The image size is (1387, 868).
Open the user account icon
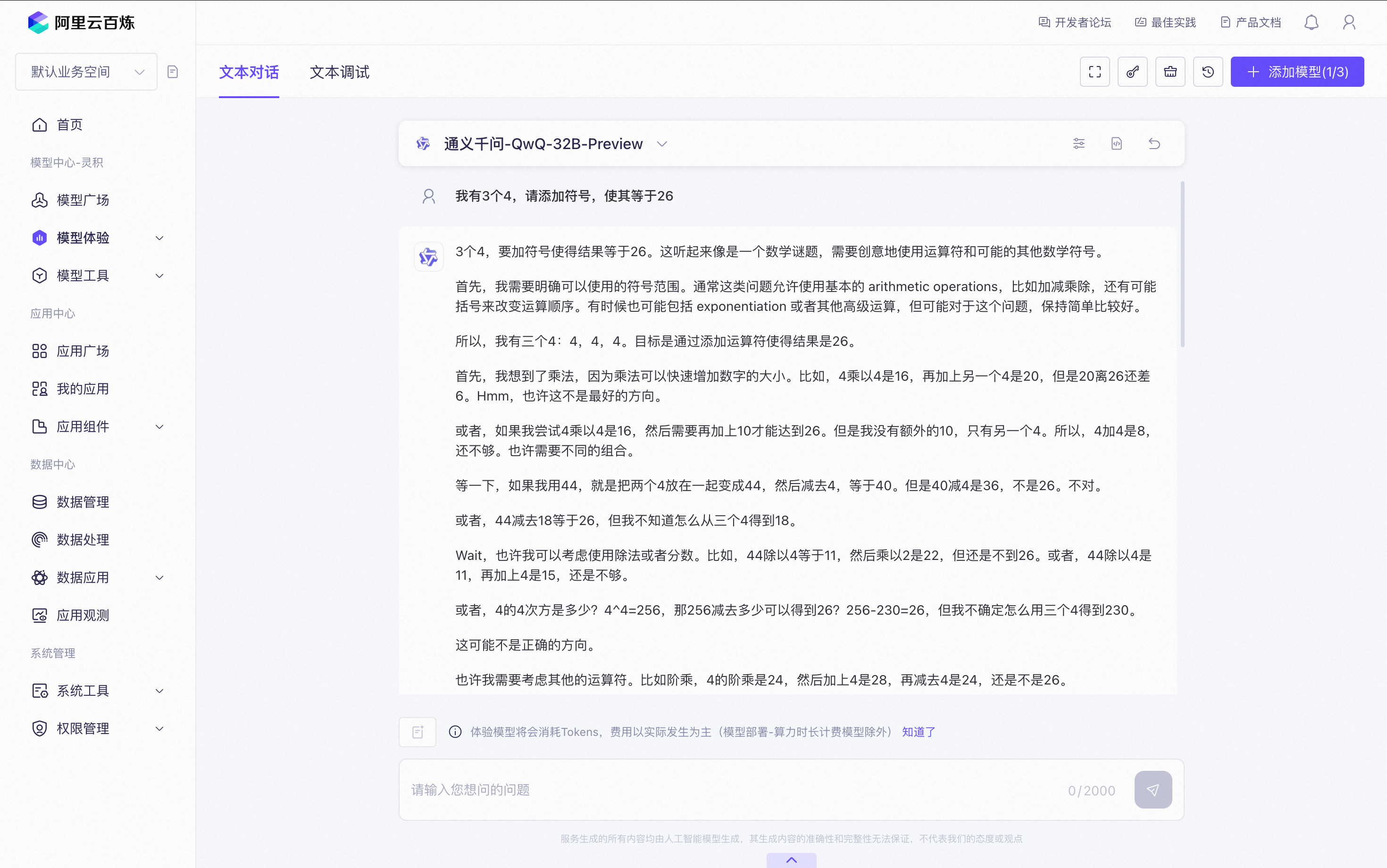(x=1349, y=22)
